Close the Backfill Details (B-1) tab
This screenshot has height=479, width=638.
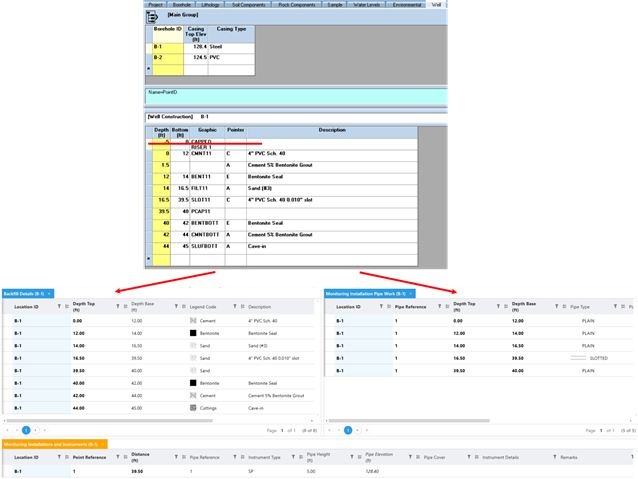tap(49, 294)
